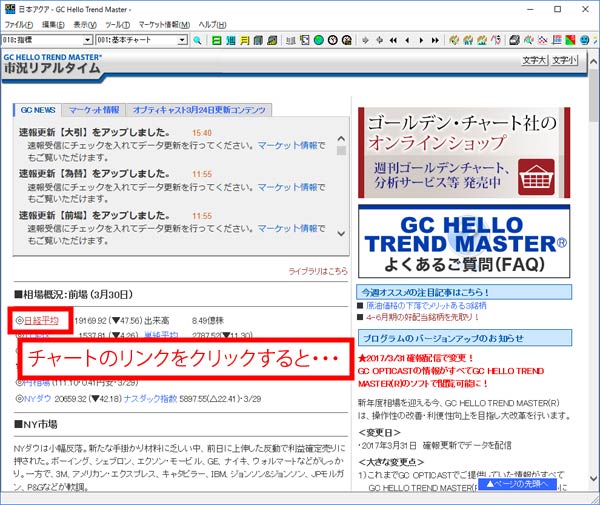This screenshot has height=505, width=600.
Task: Click マーケット情報 link in 前場 news item
Action: pyautogui.click(x=288, y=228)
